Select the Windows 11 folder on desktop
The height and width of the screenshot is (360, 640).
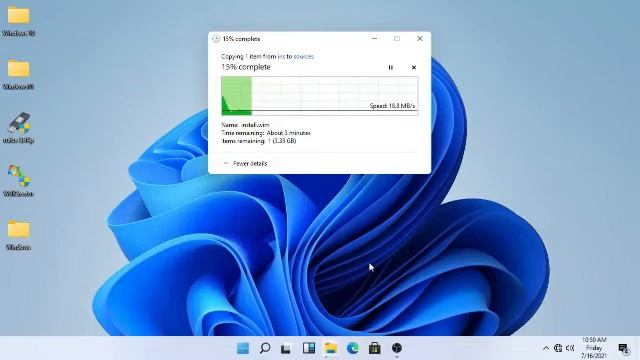pyautogui.click(x=18, y=74)
